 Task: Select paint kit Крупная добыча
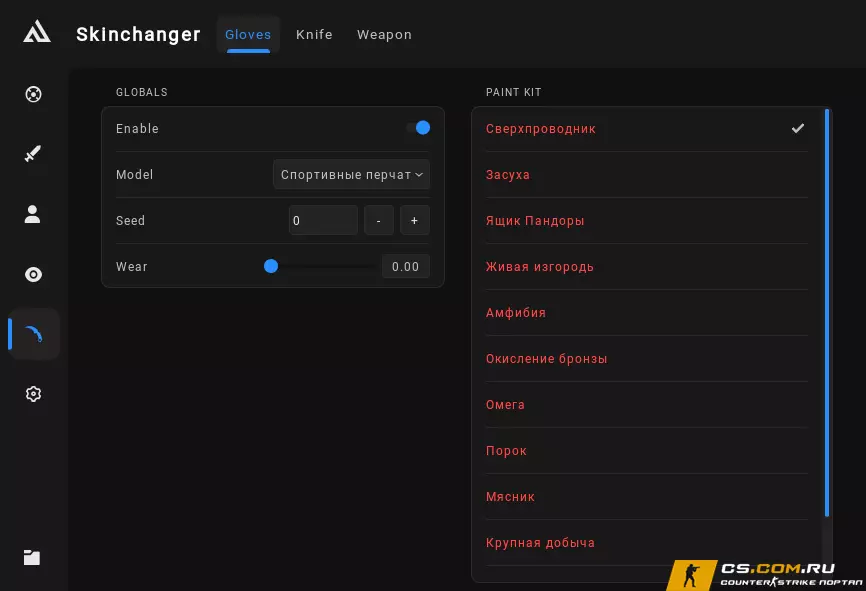pyautogui.click(x=646, y=543)
